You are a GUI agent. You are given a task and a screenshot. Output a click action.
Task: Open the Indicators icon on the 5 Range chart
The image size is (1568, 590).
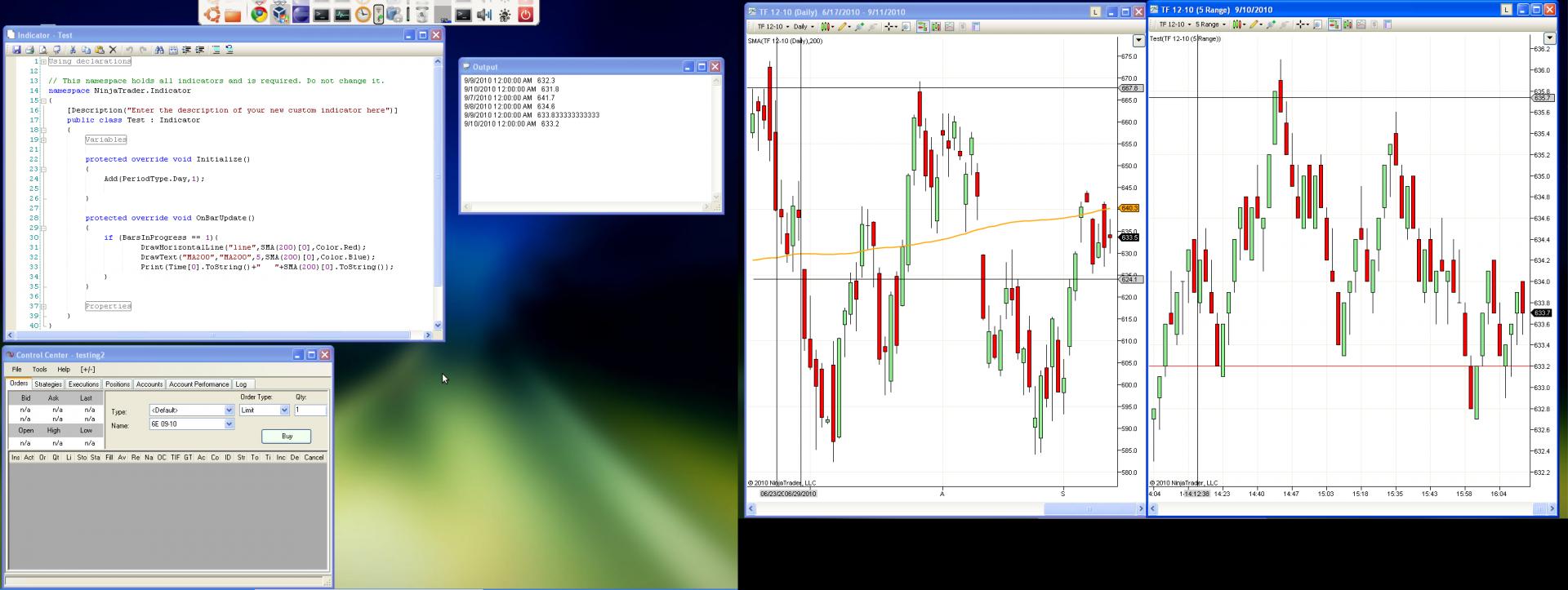1361,24
